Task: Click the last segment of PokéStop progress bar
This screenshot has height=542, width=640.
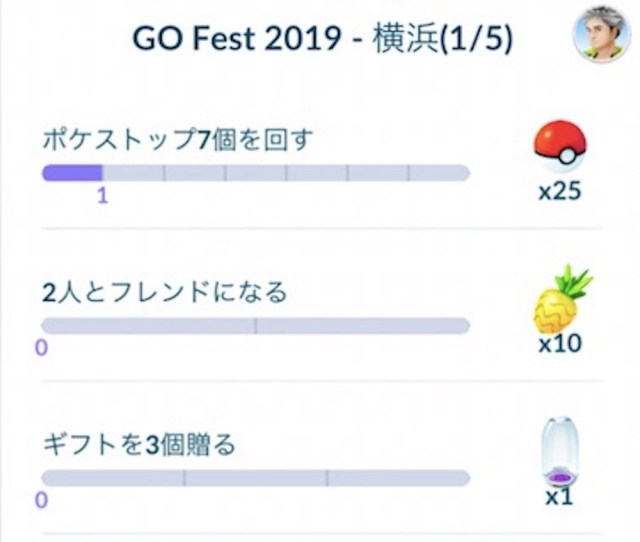Action: 439,174
